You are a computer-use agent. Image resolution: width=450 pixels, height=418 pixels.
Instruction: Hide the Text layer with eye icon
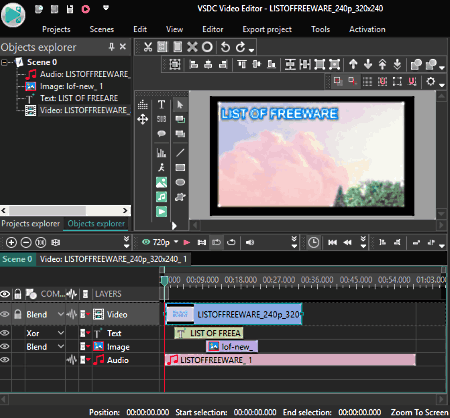tap(5, 333)
